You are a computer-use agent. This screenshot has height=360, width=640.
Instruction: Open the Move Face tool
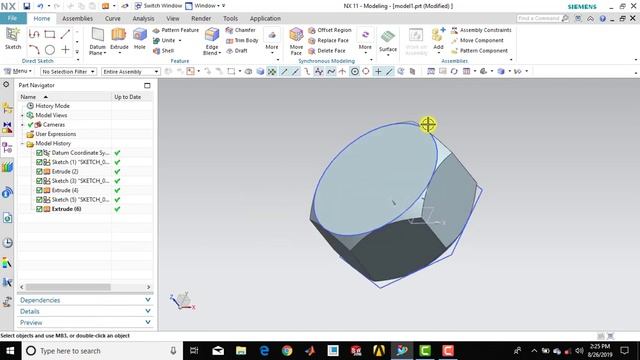tap(296, 41)
